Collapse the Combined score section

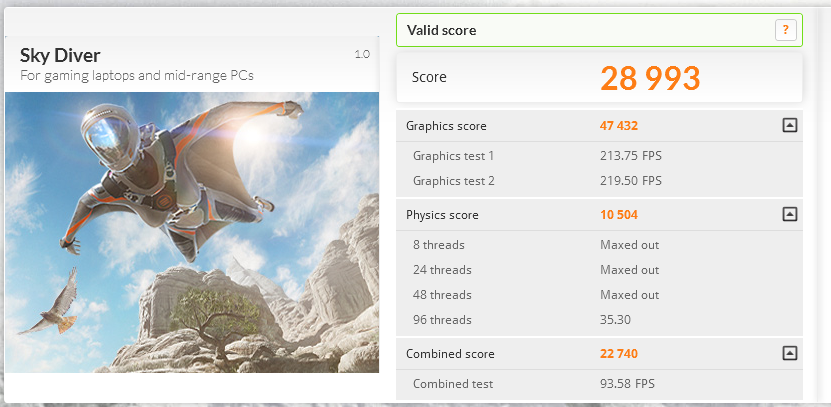(790, 353)
